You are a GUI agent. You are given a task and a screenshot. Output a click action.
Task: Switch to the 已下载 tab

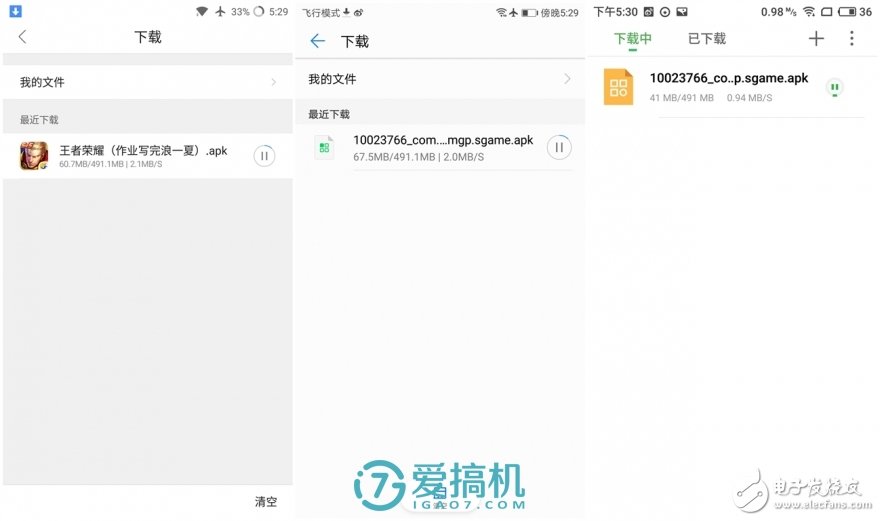click(706, 39)
